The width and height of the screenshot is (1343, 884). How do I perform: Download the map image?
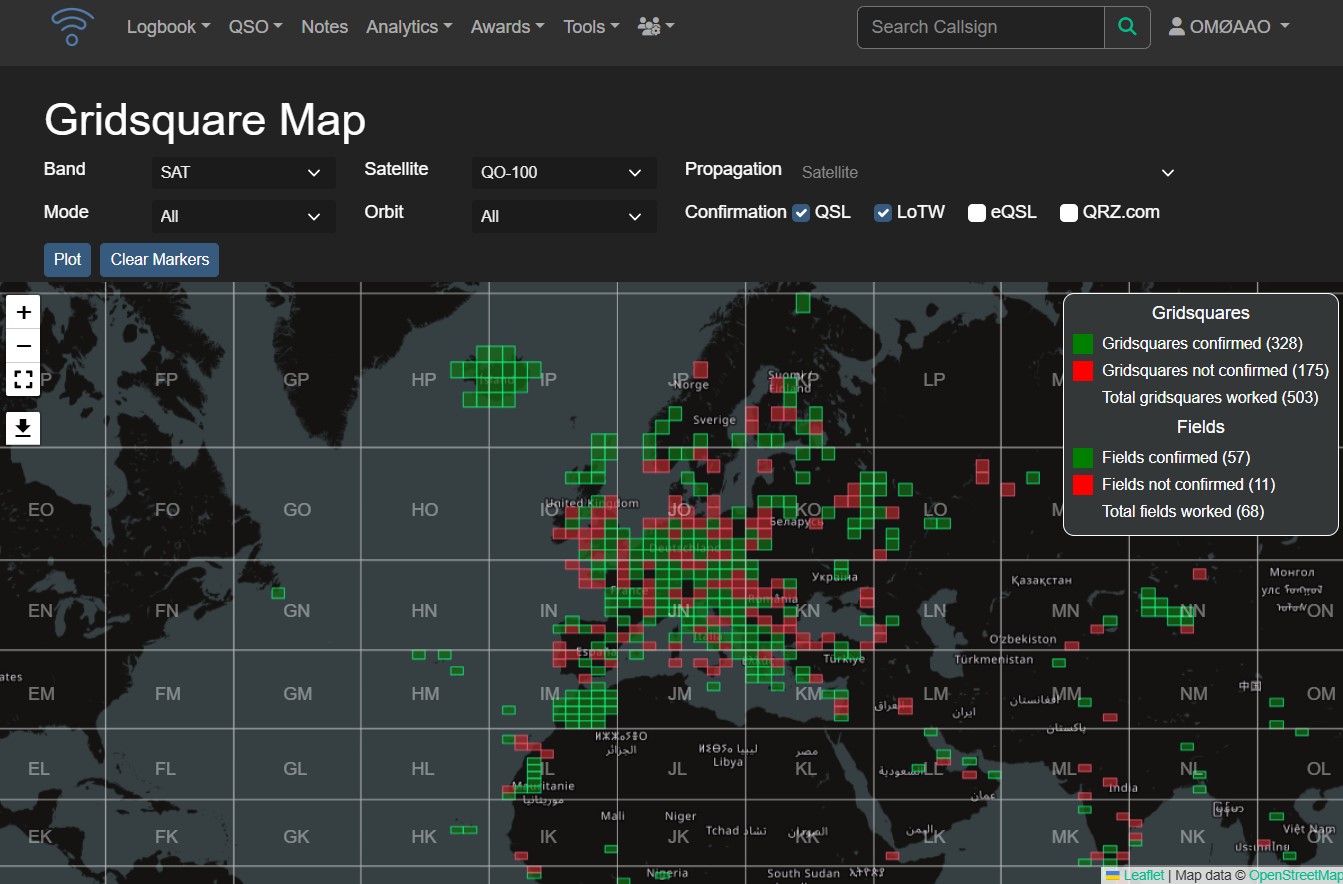coord(24,428)
